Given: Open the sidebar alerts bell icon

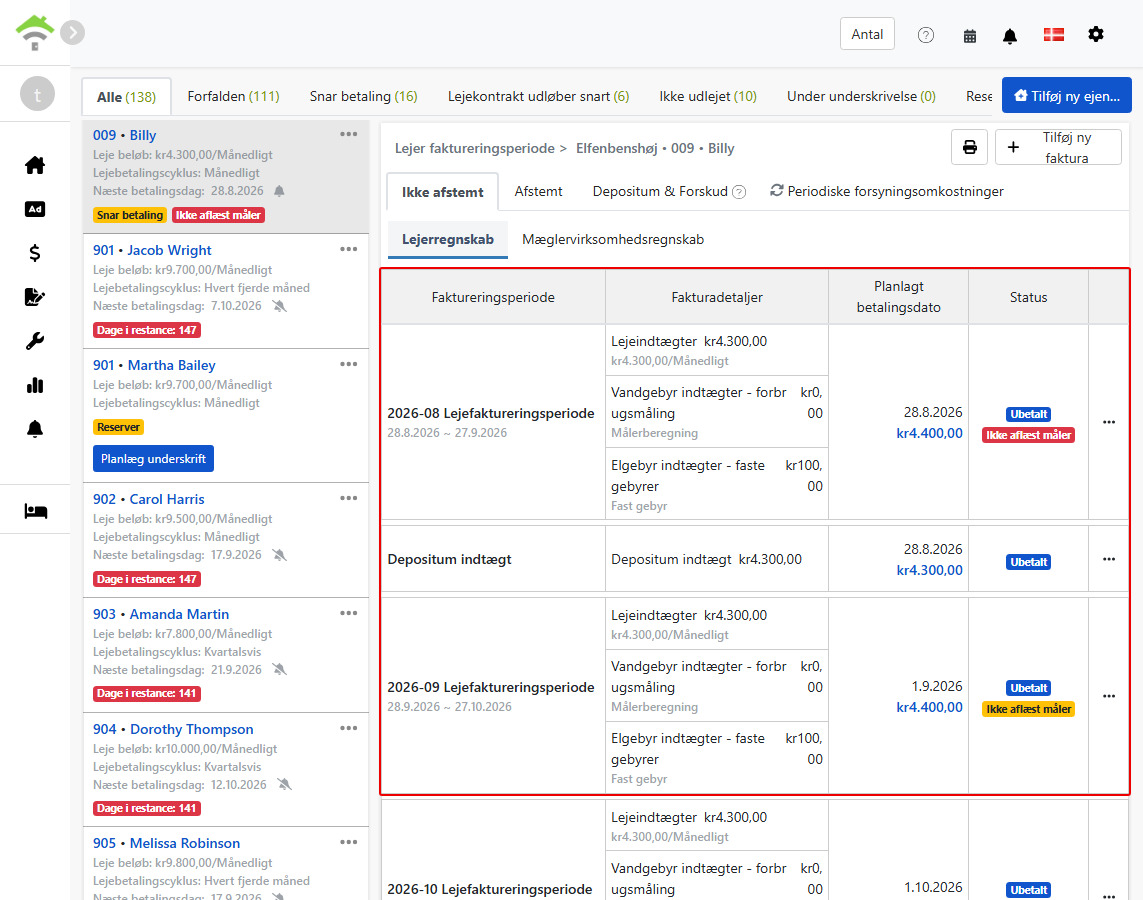Looking at the screenshot, I should (35, 429).
